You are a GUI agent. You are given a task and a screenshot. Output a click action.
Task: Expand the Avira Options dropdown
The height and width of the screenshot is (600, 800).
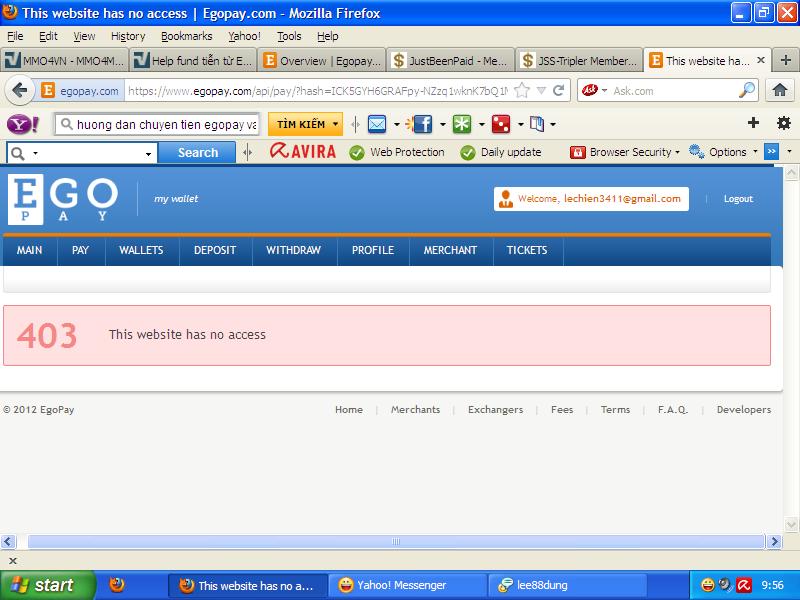coord(755,152)
